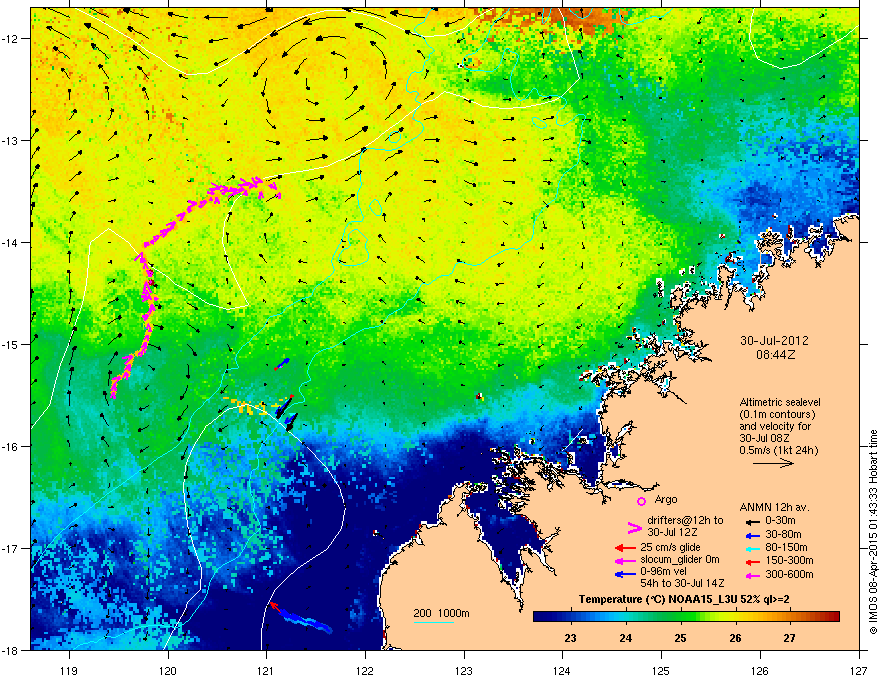Image resolution: width=880 pixels, height=680 pixels.
Task: Click the 'ANMN 12h av.' legend heading
Action: (774, 508)
